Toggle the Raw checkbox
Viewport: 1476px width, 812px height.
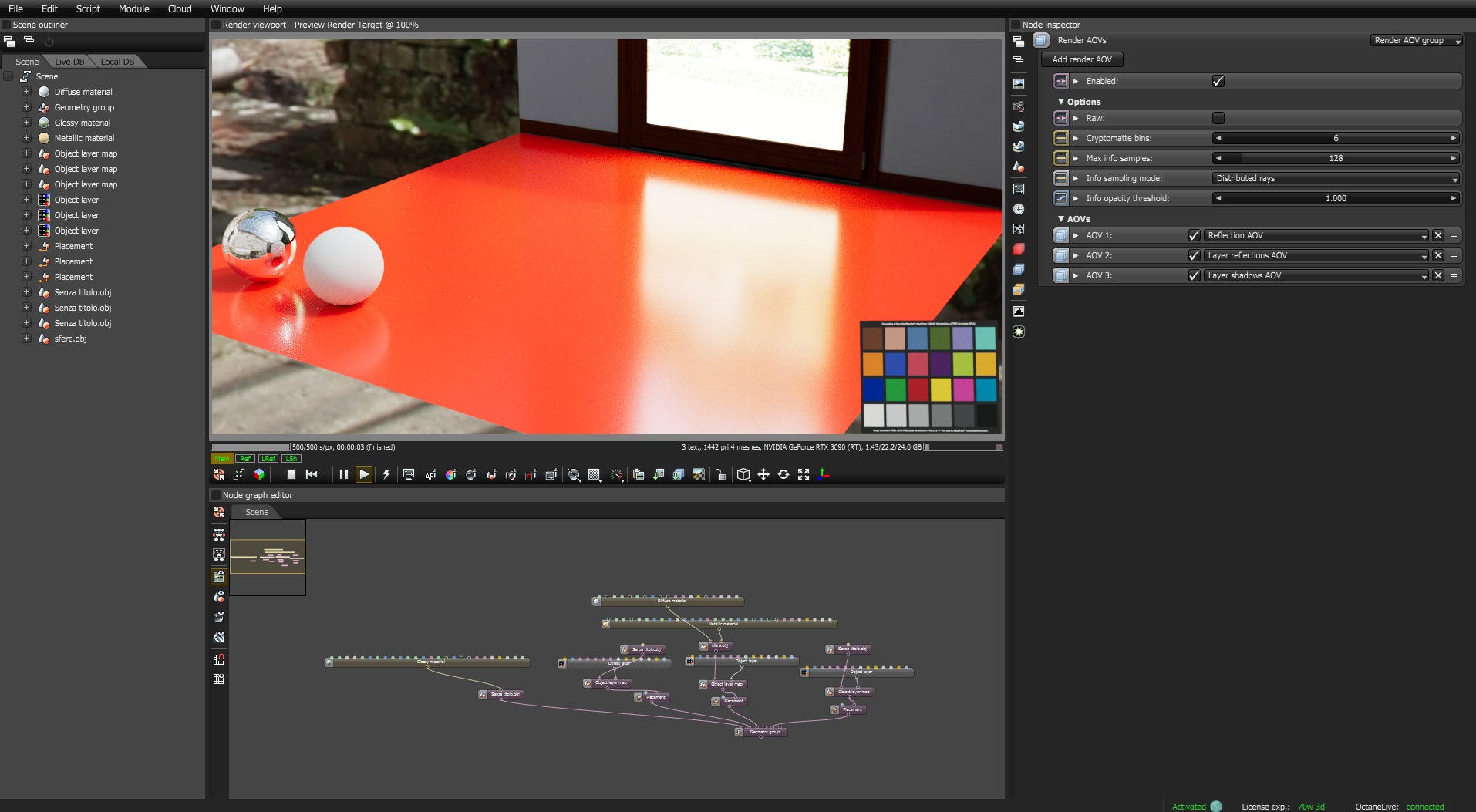coord(1218,118)
